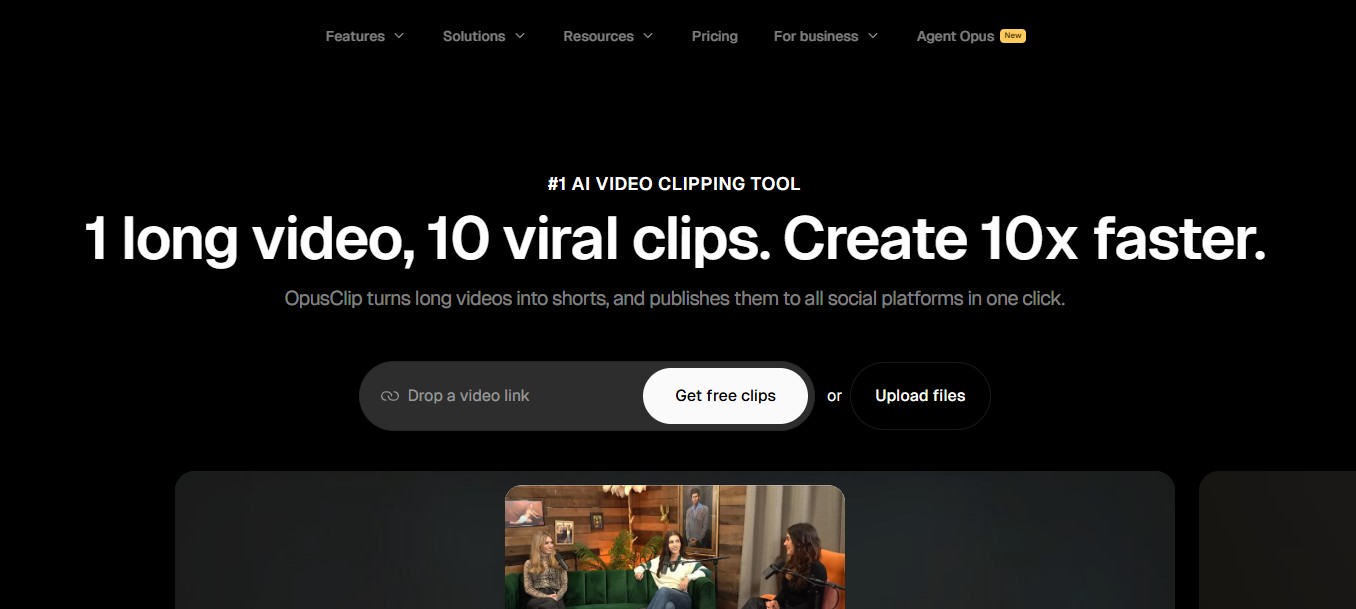The width and height of the screenshot is (1356, 609).
Task: Expand the Features dropdown chevron
Action: point(399,36)
